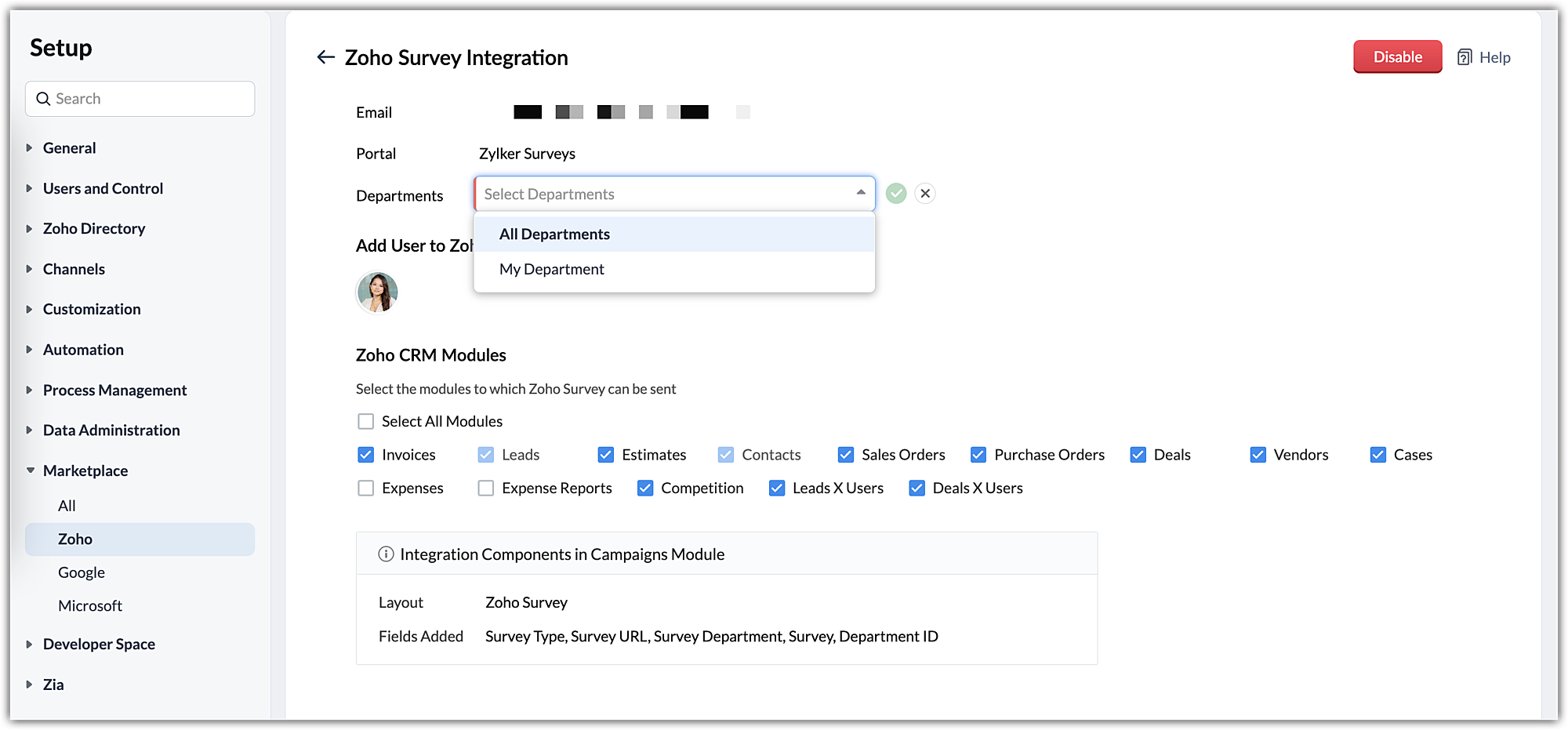Viewport: 1568px width, 730px height.
Task: Click the info icon beside Integration Components
Action: tap(386, 554)
